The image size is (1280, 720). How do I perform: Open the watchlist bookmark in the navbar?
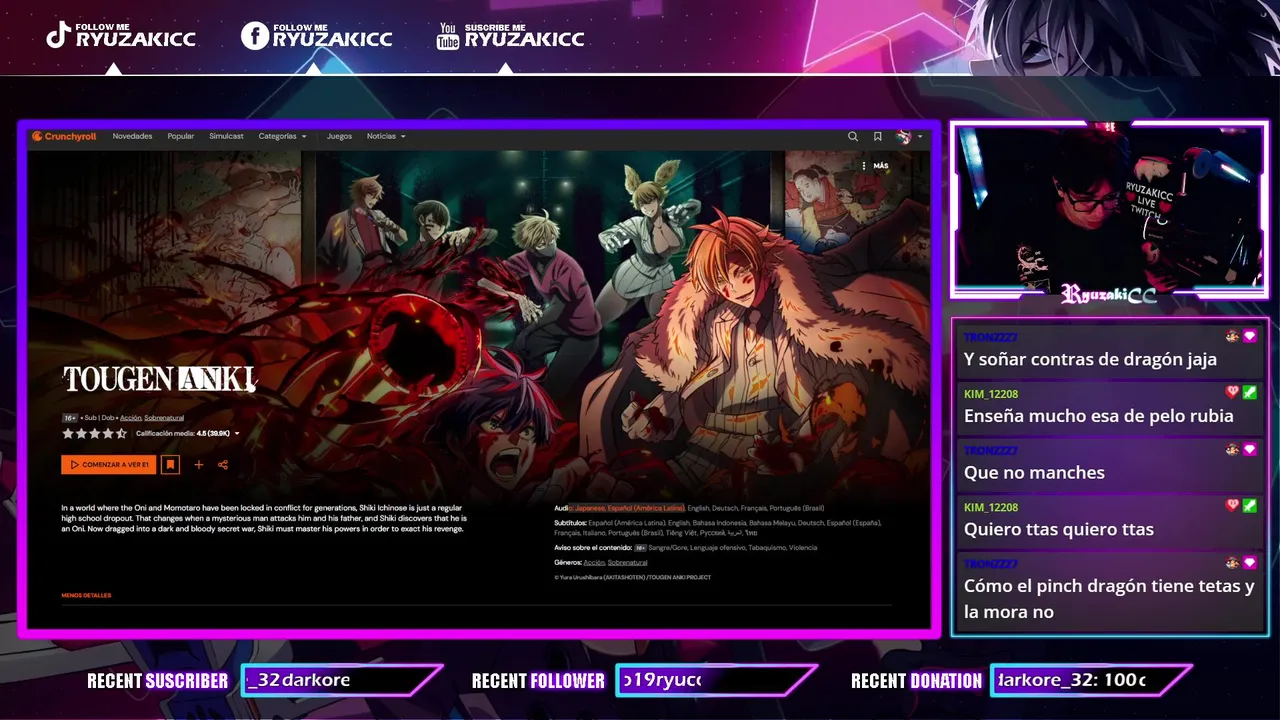click(x=877, y=137)
